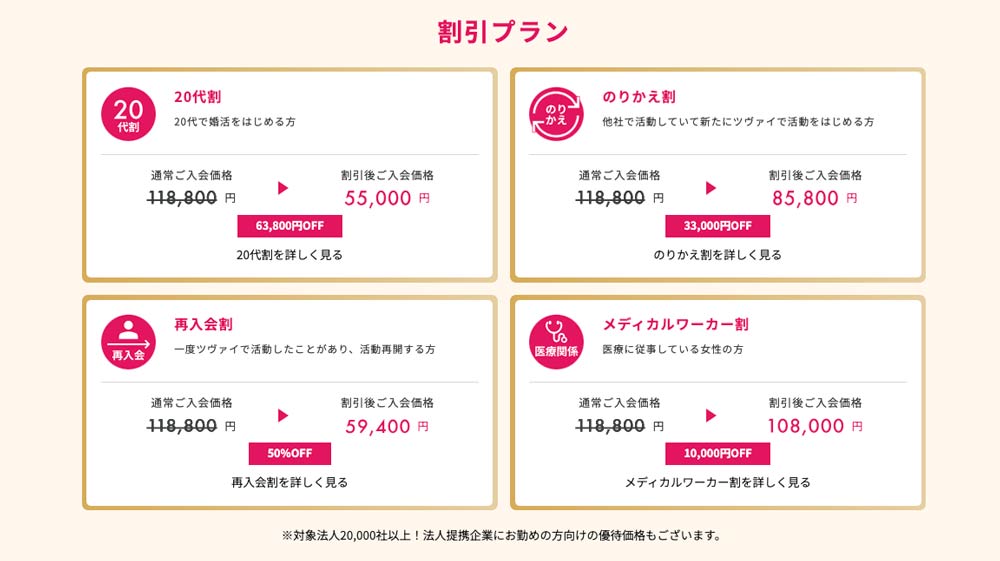Click the pink arrow in のりかえ割 card
This screenshot has width=1000, height=561.
pyautogui.click(x=711, y=187)
